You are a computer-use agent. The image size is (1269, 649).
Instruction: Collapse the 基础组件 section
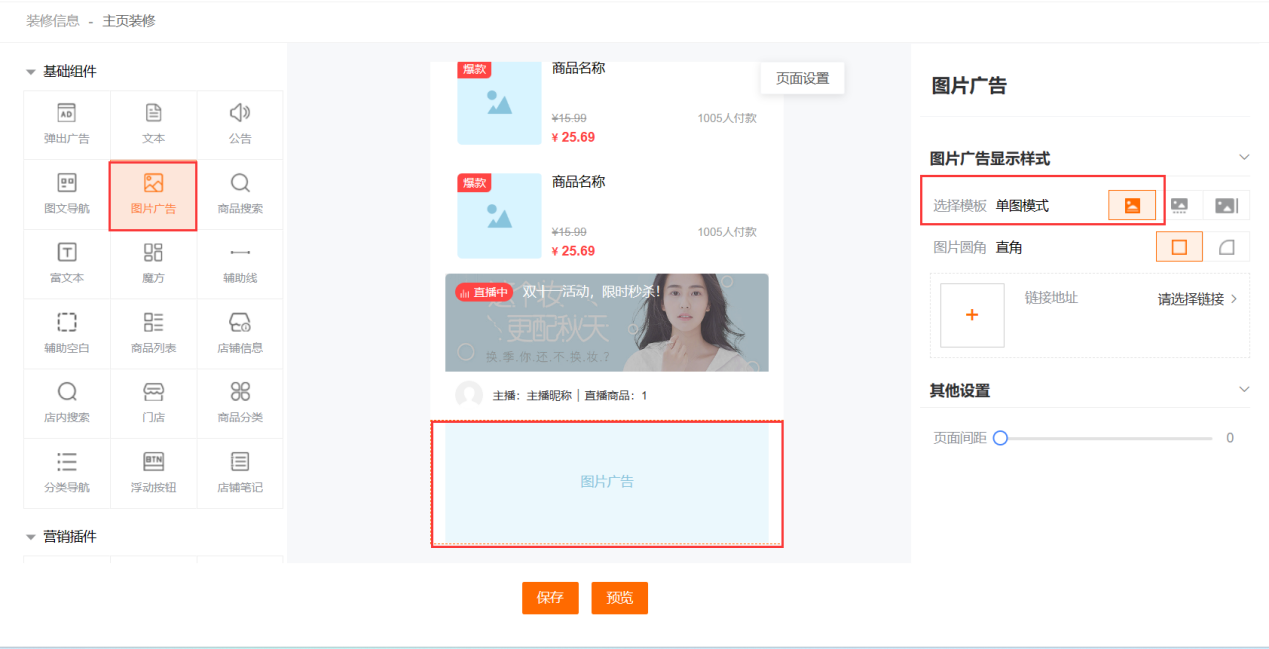(x=31, y=72)
